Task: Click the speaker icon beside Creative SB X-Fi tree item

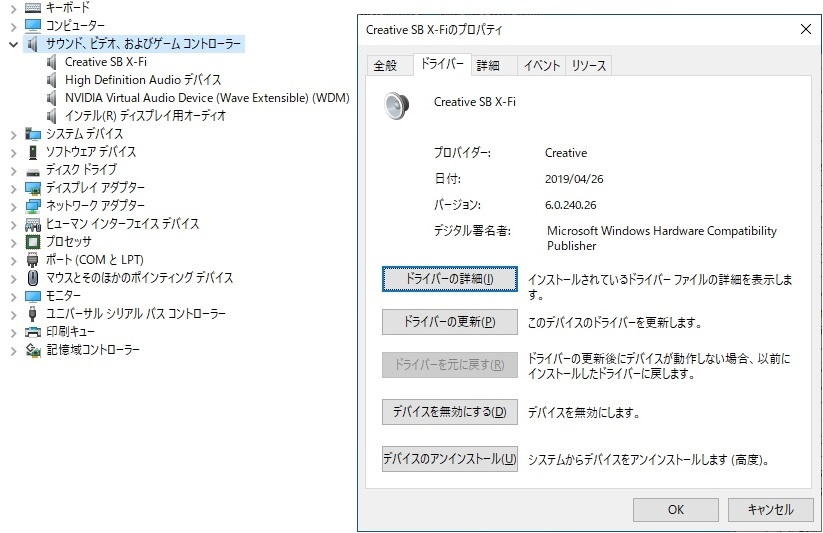Action: click(x=51, y=62)
